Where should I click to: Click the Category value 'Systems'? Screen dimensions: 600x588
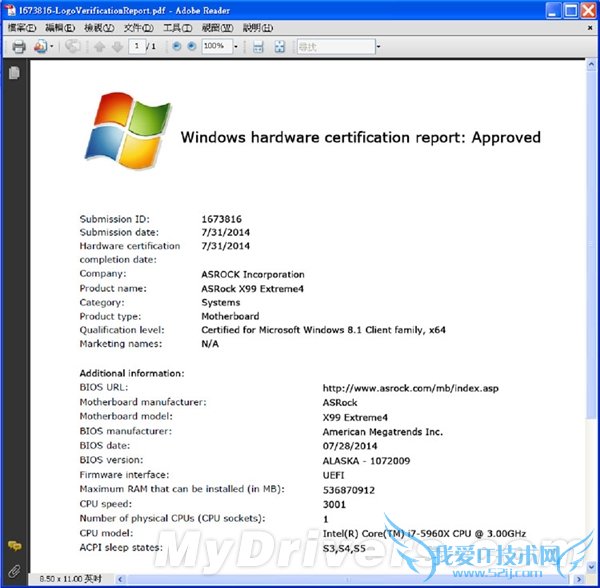click(x=221, y=302)
